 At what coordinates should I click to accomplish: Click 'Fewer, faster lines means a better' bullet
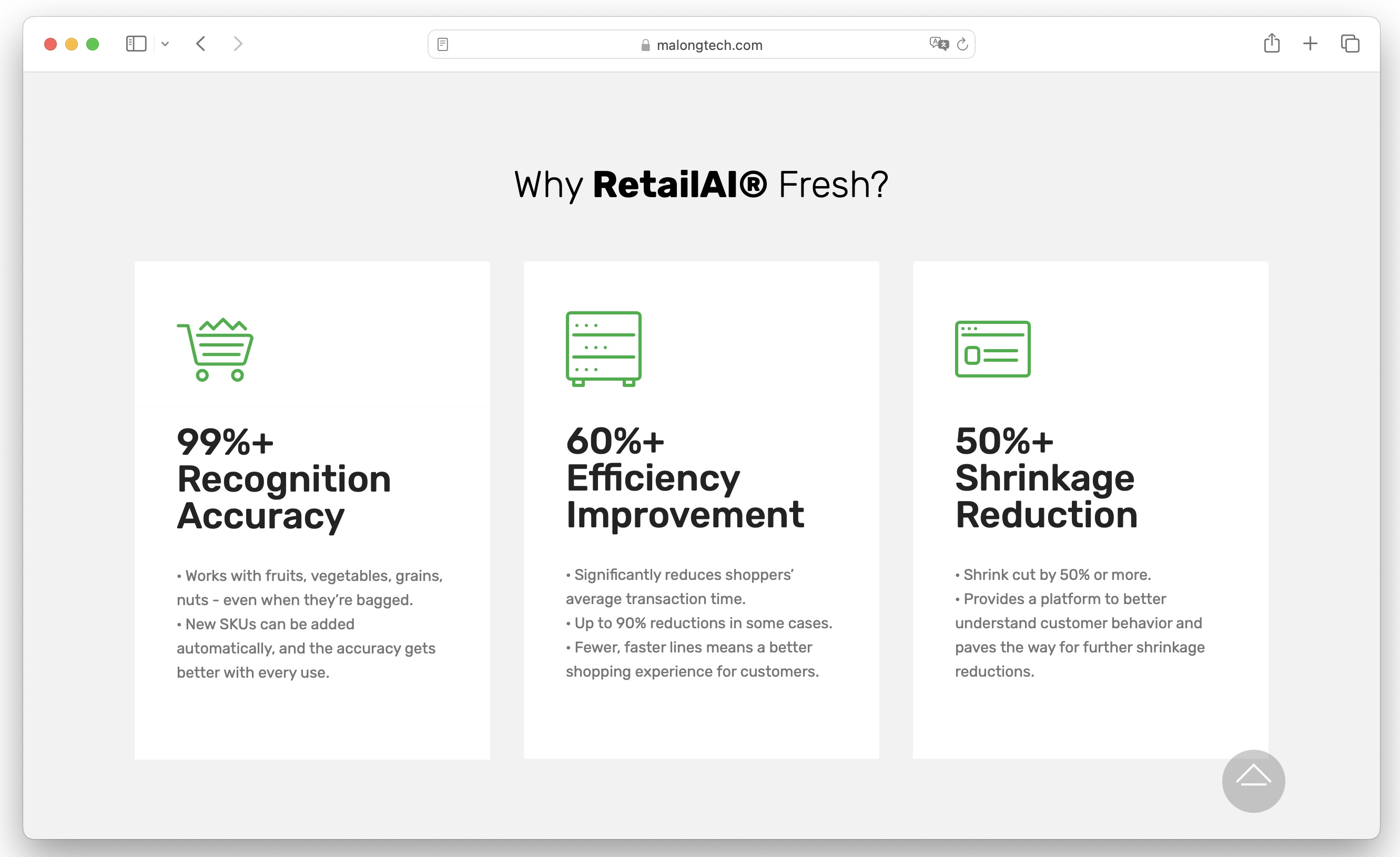(x=692, y=659)
